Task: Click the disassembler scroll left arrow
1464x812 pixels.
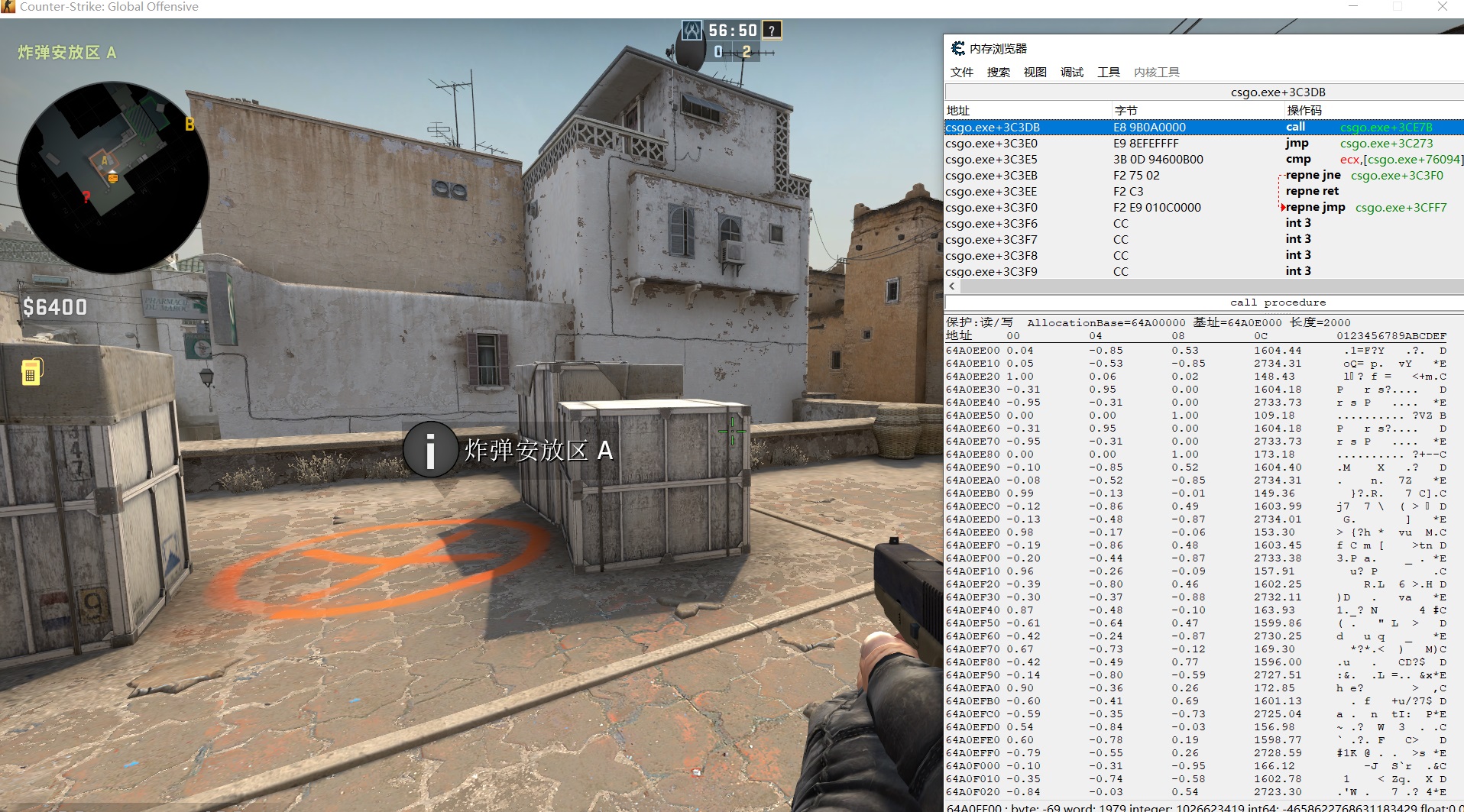Action: pos(952,286)
